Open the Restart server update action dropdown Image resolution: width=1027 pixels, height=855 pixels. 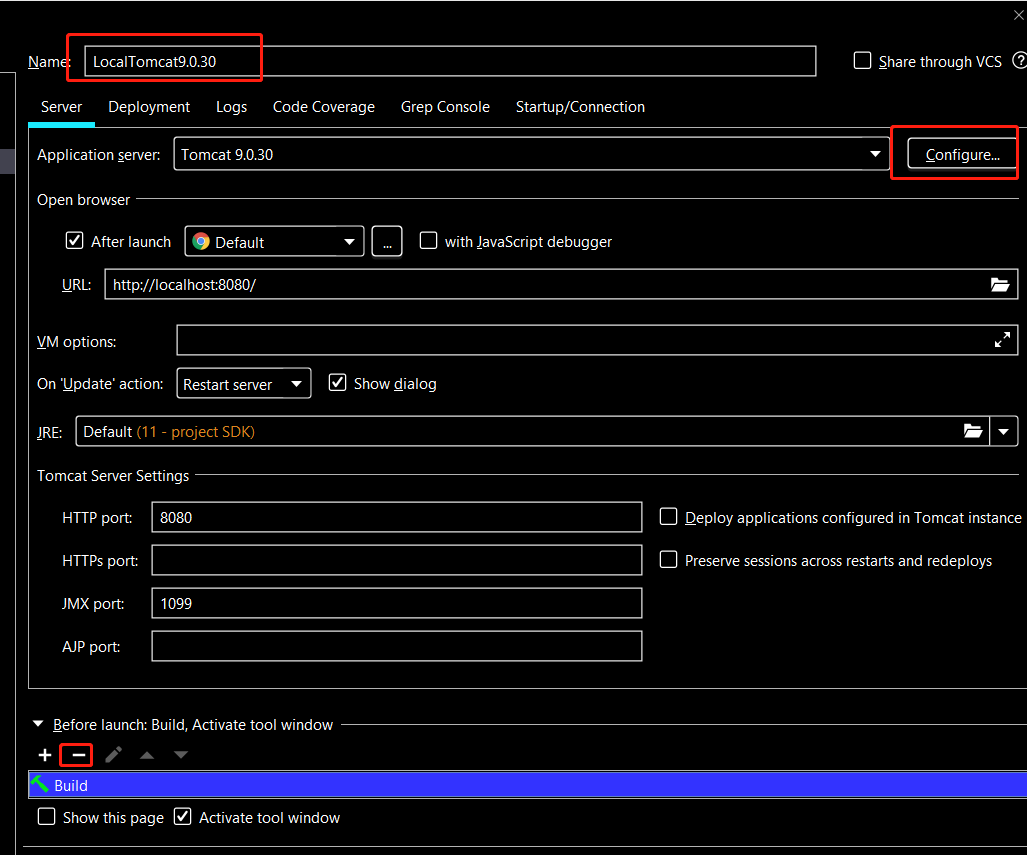(x=244, y=384)
